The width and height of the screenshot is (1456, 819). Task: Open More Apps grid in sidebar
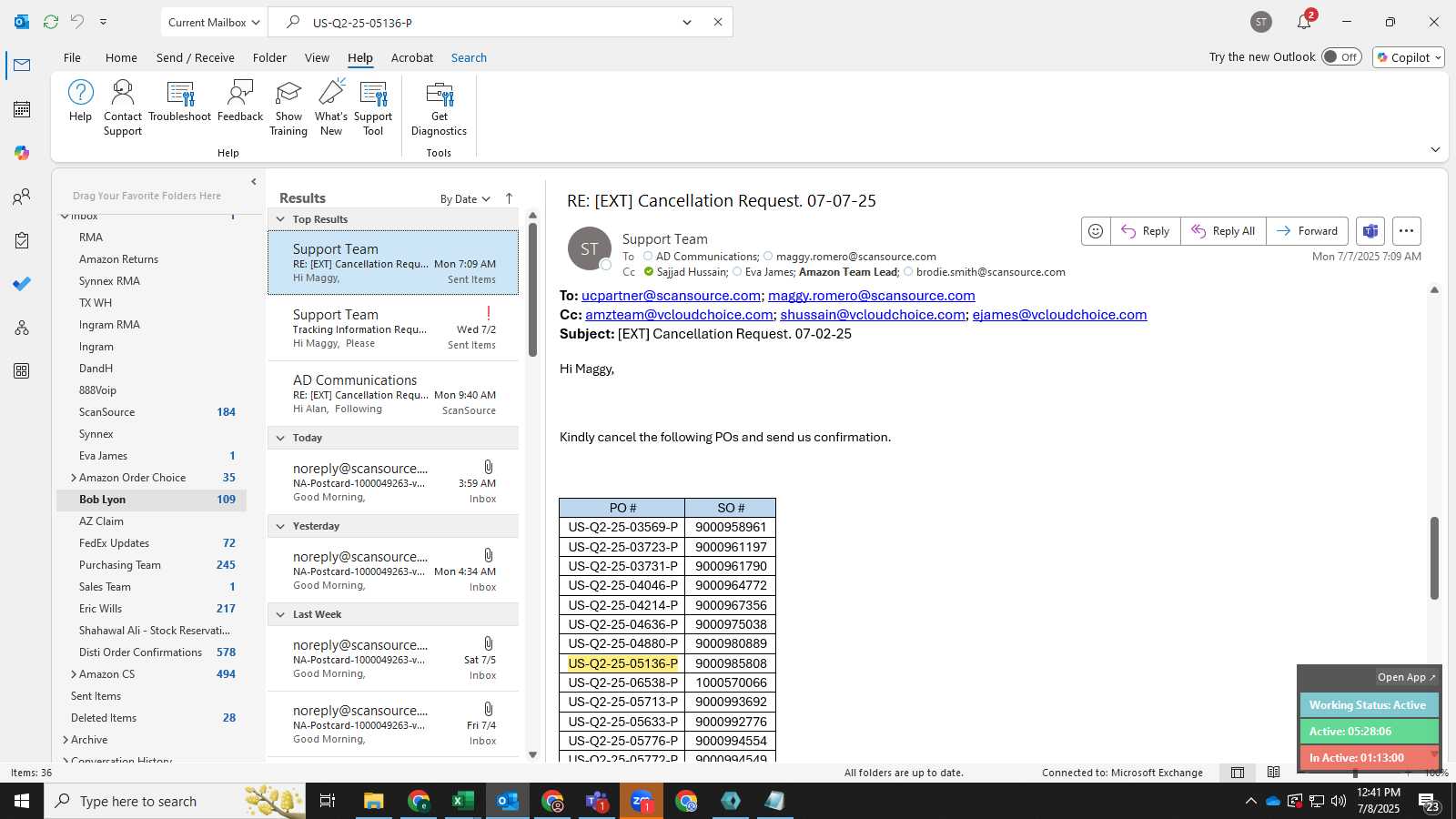(x=22, y=371)
